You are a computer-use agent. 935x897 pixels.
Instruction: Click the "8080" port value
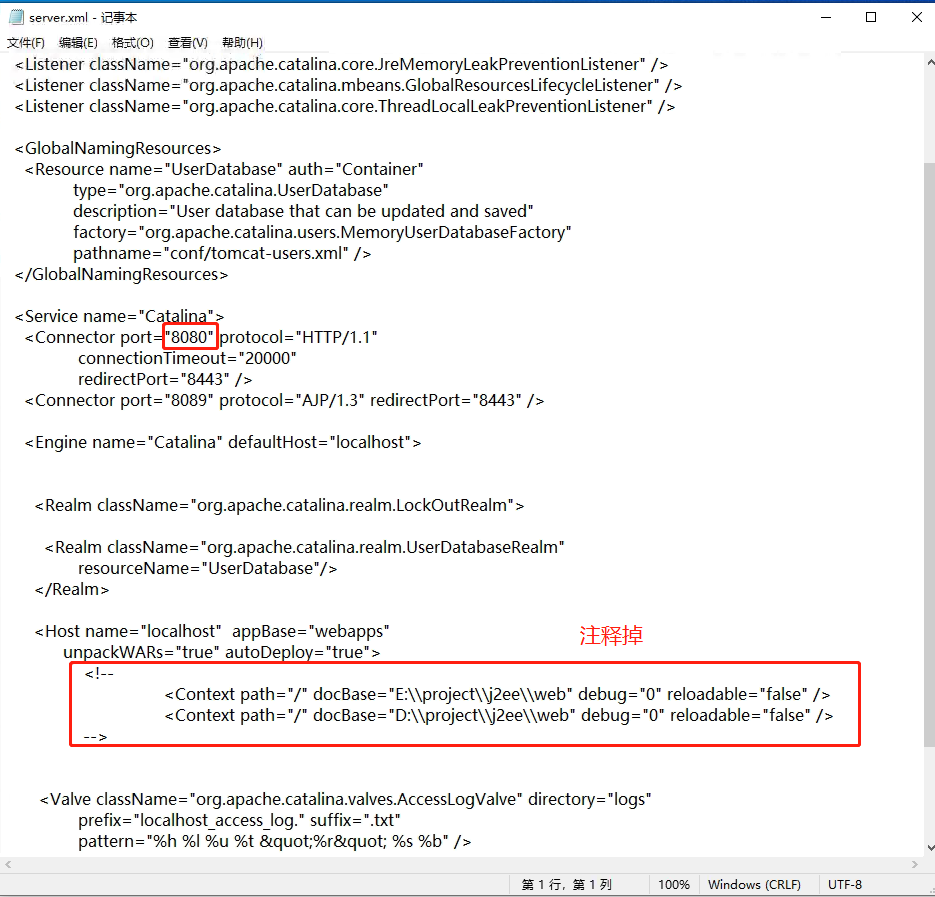pos(189,338)
